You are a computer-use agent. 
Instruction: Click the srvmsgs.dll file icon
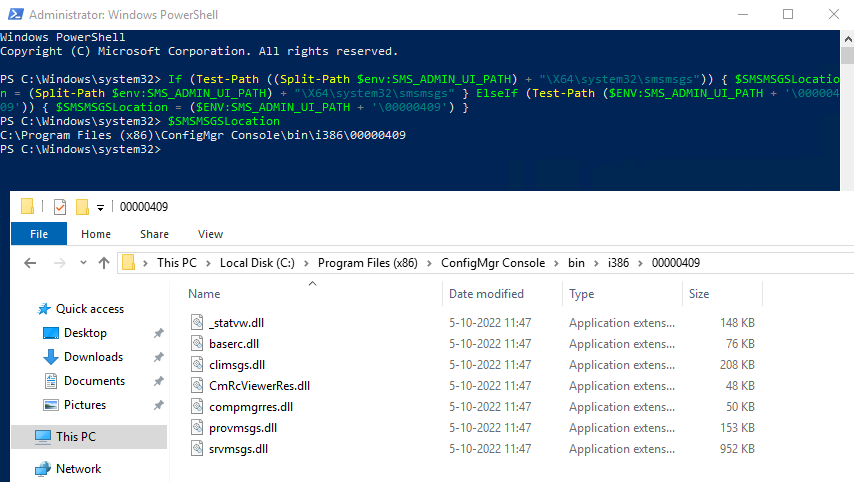(x=197, y=449)
